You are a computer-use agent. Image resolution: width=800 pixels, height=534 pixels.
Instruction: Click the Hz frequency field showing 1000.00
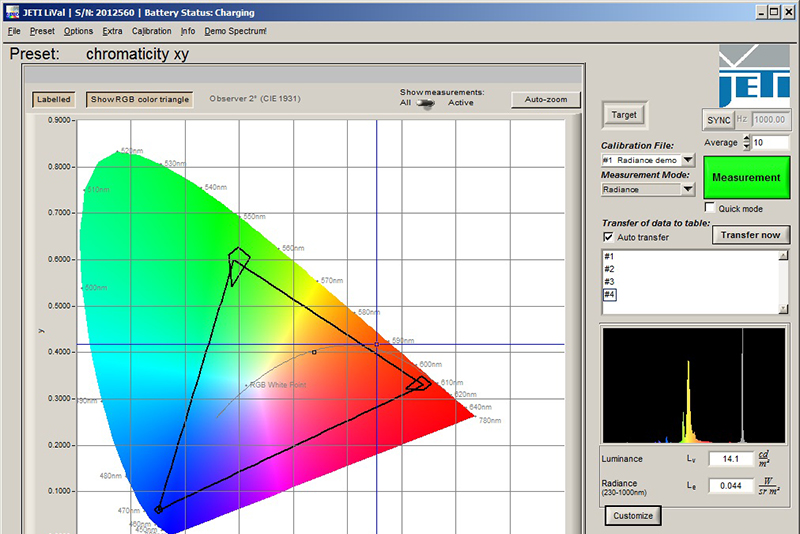(x=770, y=120)
